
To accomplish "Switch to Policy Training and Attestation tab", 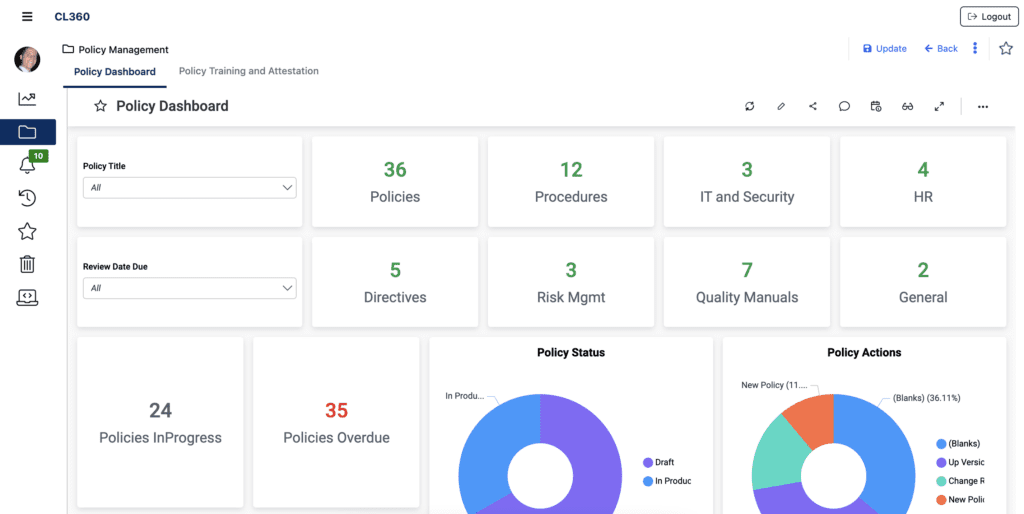I will point(249,71).
